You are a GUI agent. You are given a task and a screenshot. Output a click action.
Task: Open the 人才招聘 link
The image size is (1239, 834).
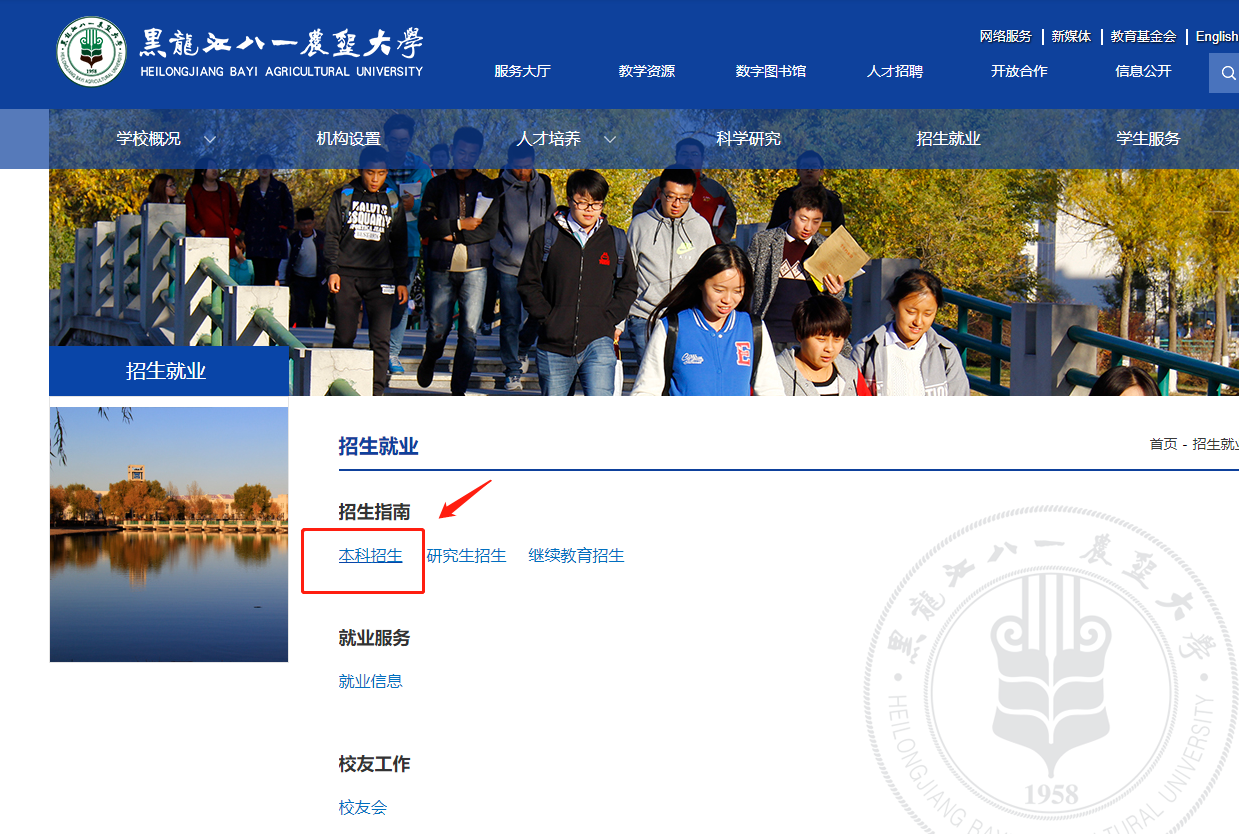point(895,71)
